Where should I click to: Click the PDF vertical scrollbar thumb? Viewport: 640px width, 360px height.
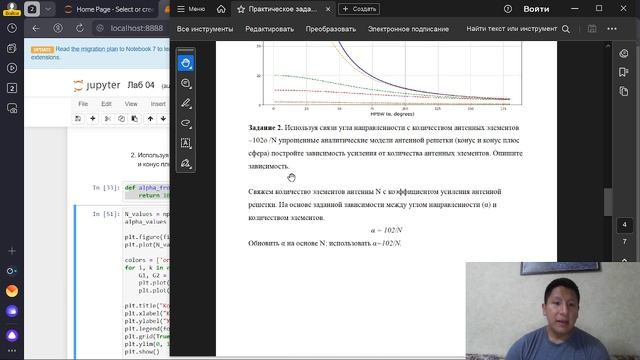[x=608, y=202]
